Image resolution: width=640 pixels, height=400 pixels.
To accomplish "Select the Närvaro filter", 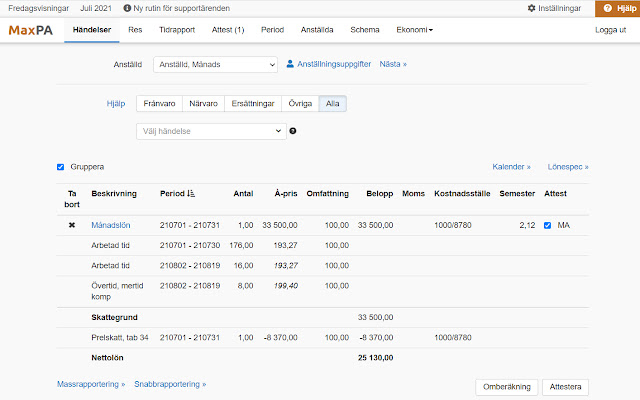I will [x=203, y=104].
